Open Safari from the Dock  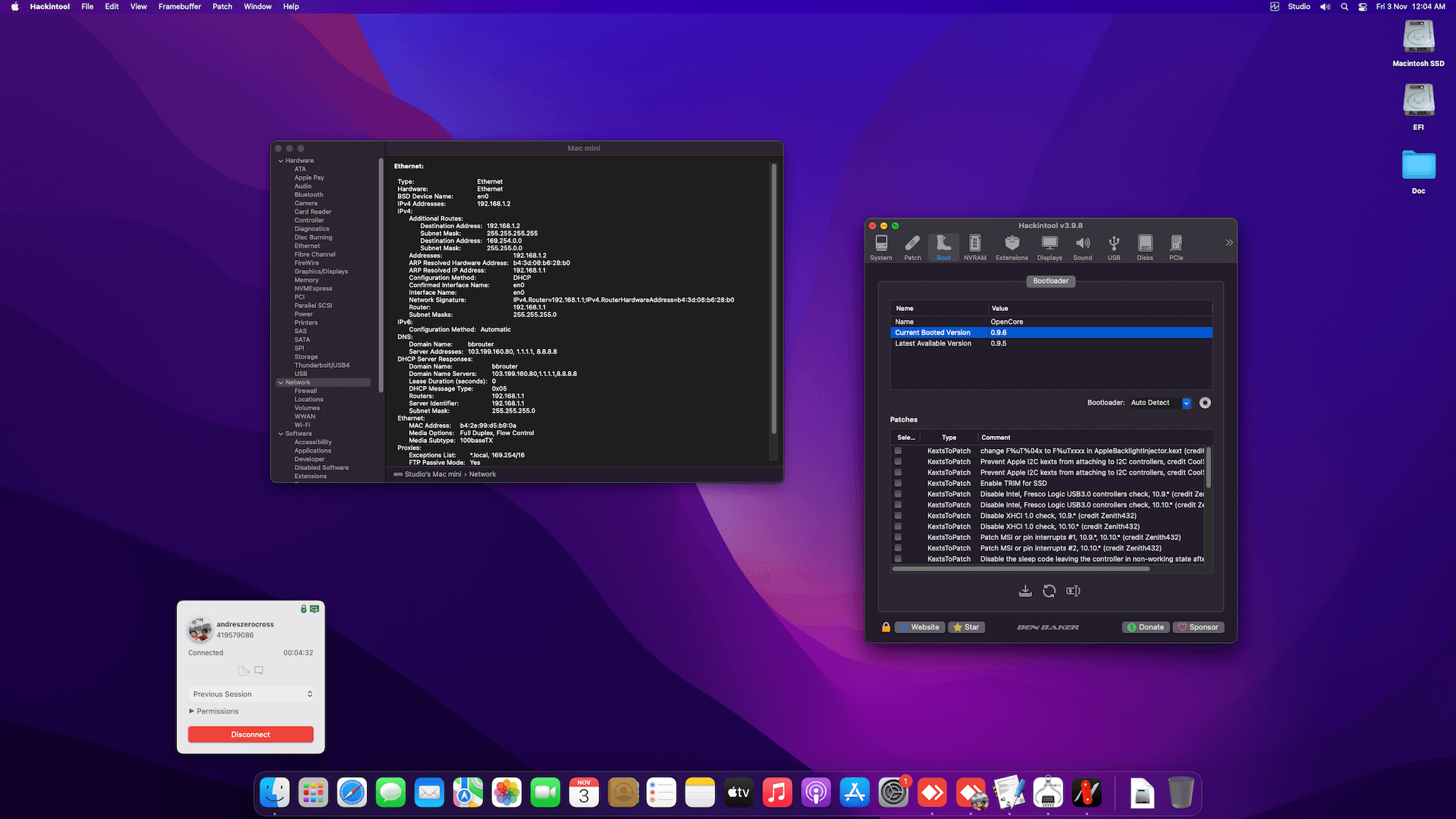tap(352, 793)
